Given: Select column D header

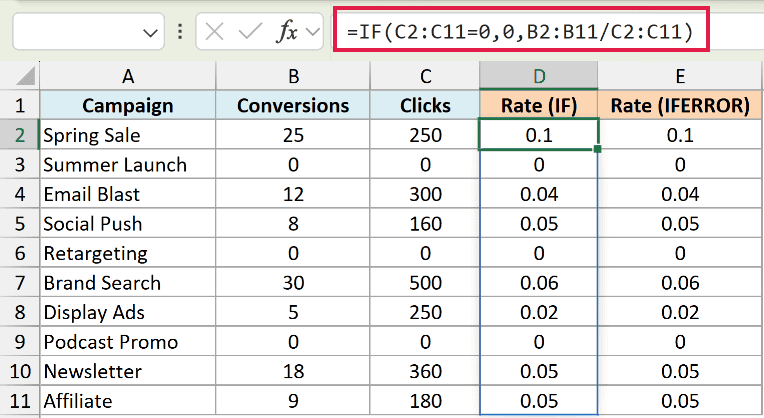Looking at the screenshot, I should 538,76.
